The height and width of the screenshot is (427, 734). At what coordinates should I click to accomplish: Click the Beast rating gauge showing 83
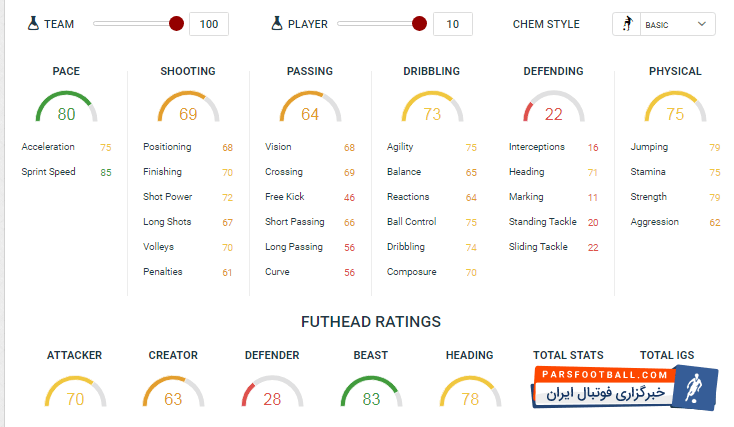point(371,394)
